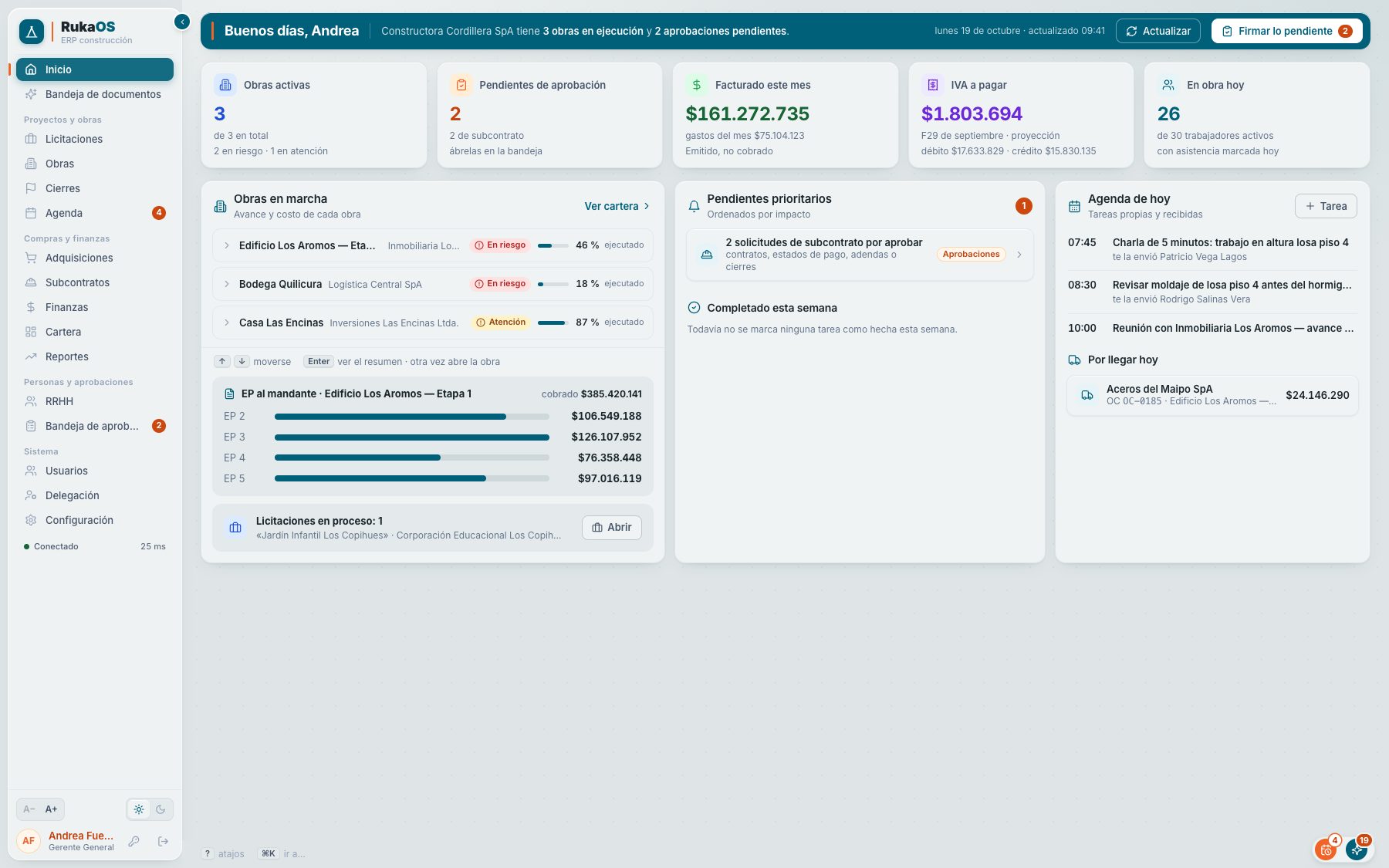Decrease the font size with A−
This screenshot has width=1389, height=868.
coord(29,809)
